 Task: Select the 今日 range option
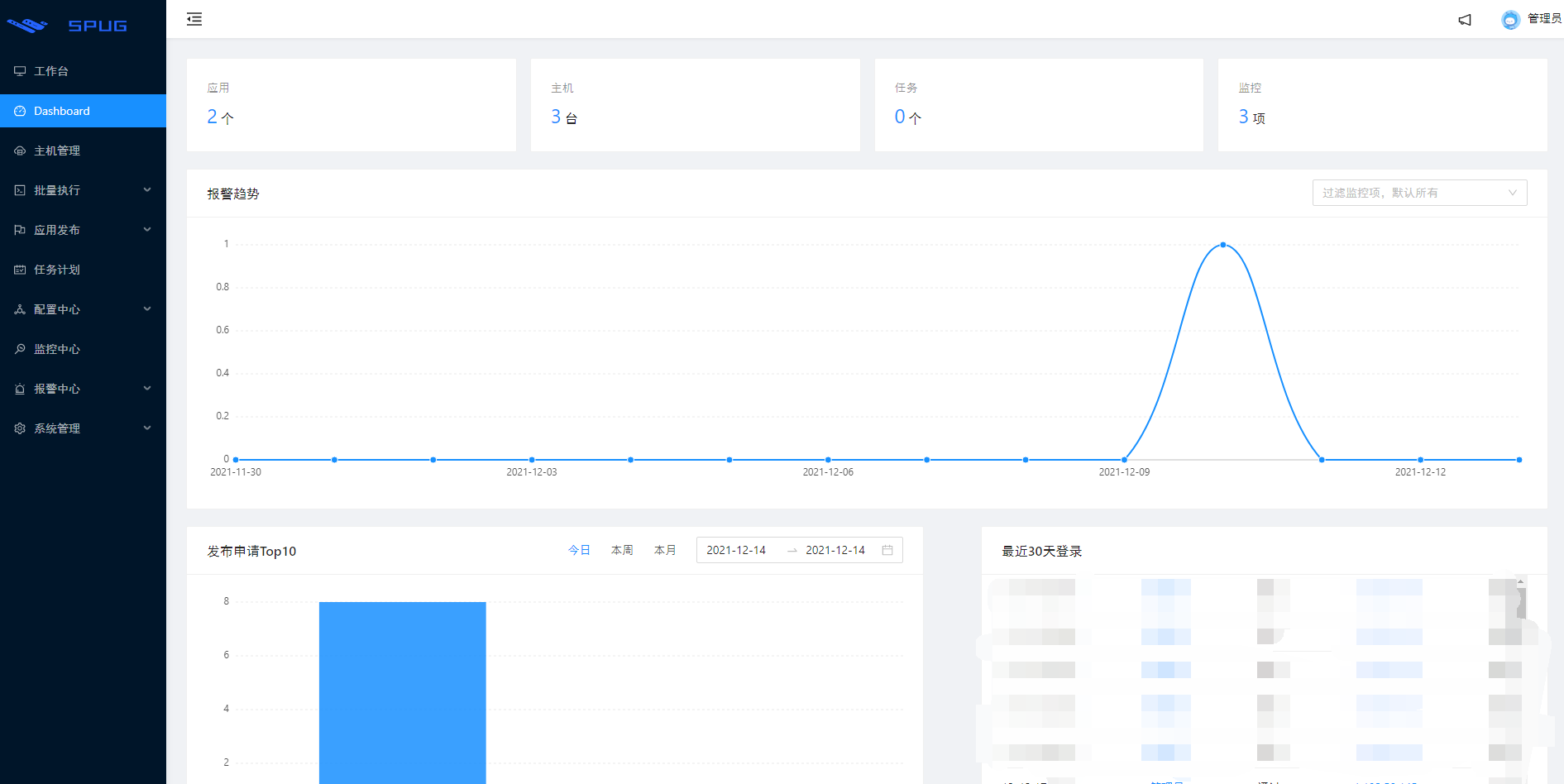(579, 550)
